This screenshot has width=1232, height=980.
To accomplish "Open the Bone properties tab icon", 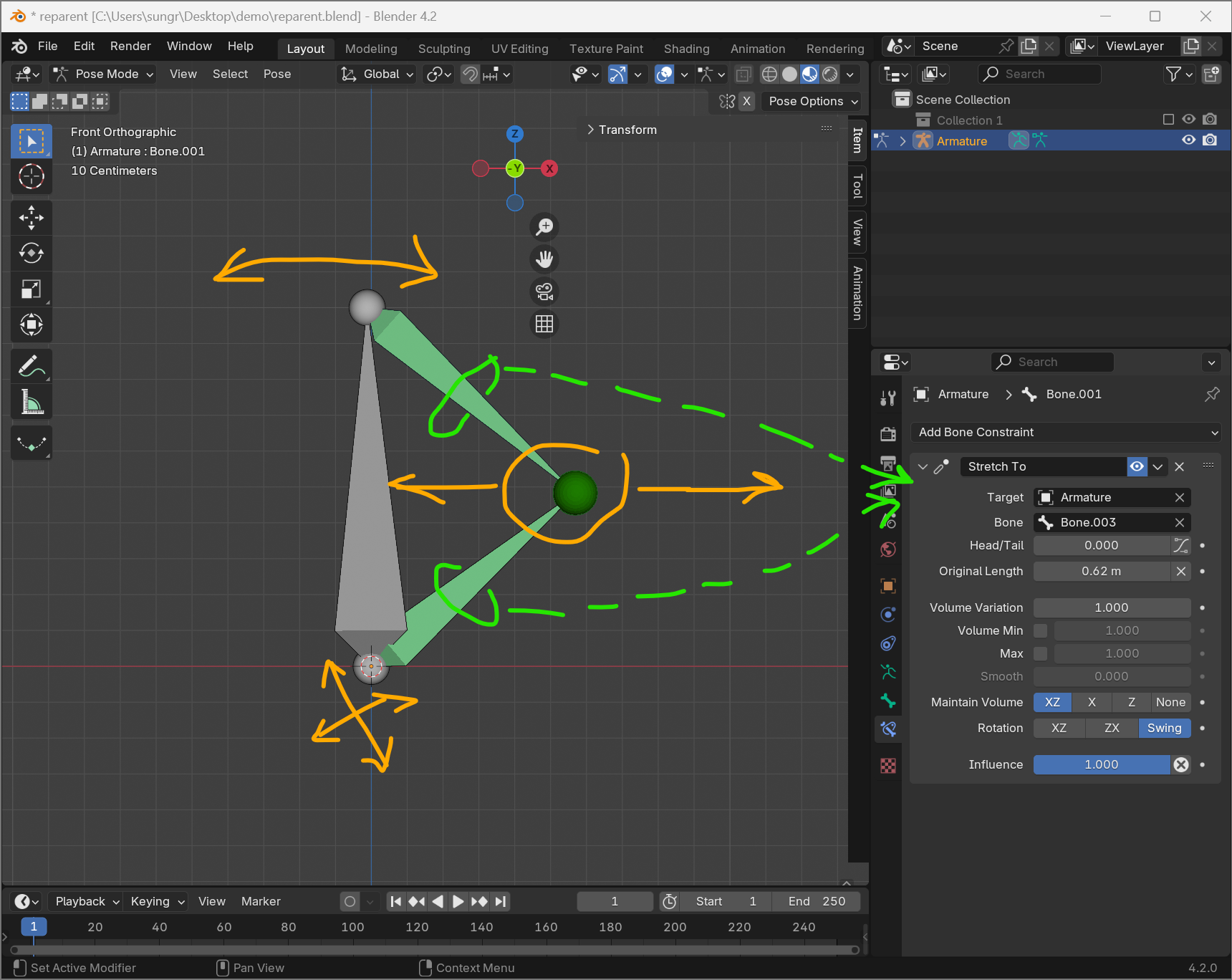I will [x=888, y=701].
